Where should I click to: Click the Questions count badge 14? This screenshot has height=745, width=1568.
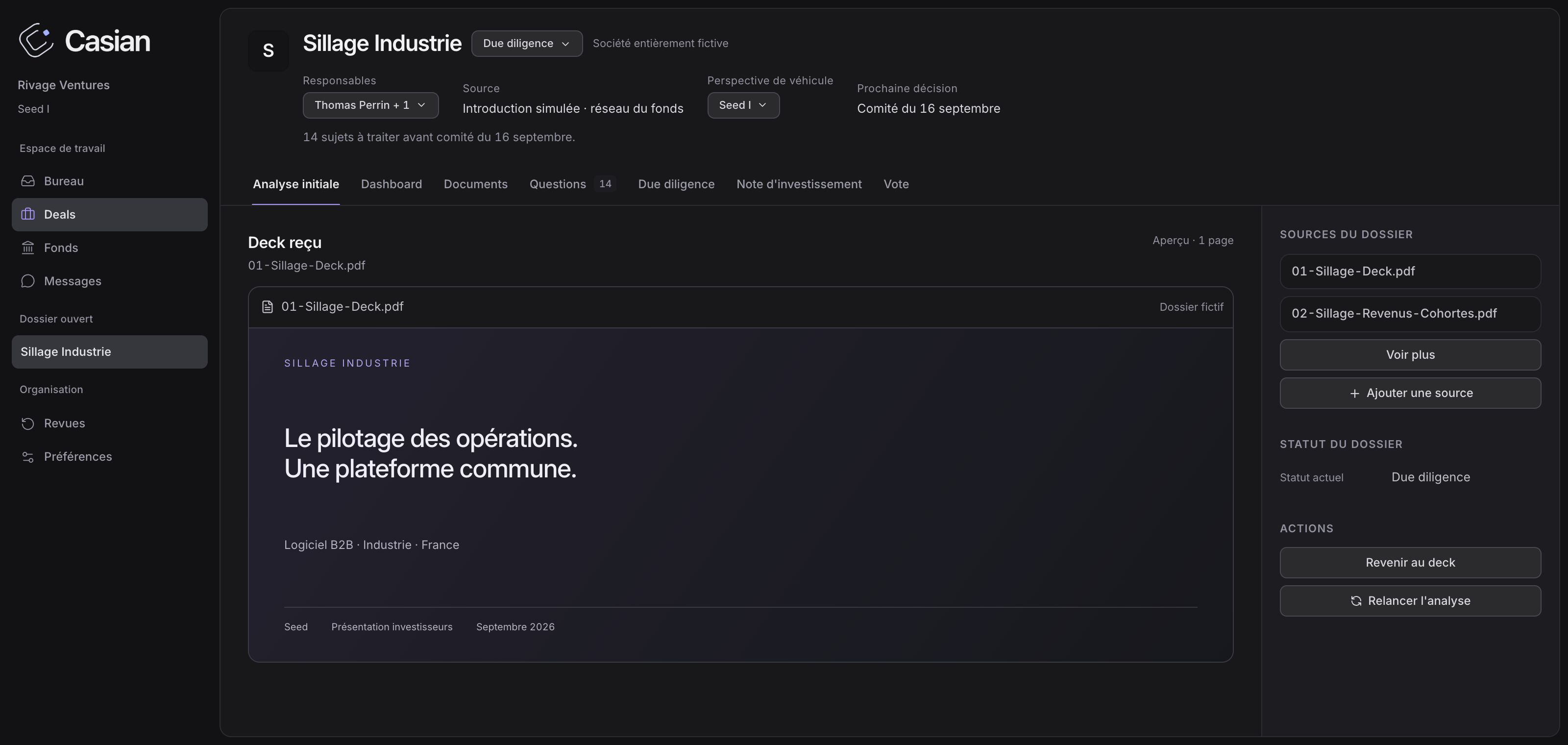pyautogui.click(x=605, y=184)
